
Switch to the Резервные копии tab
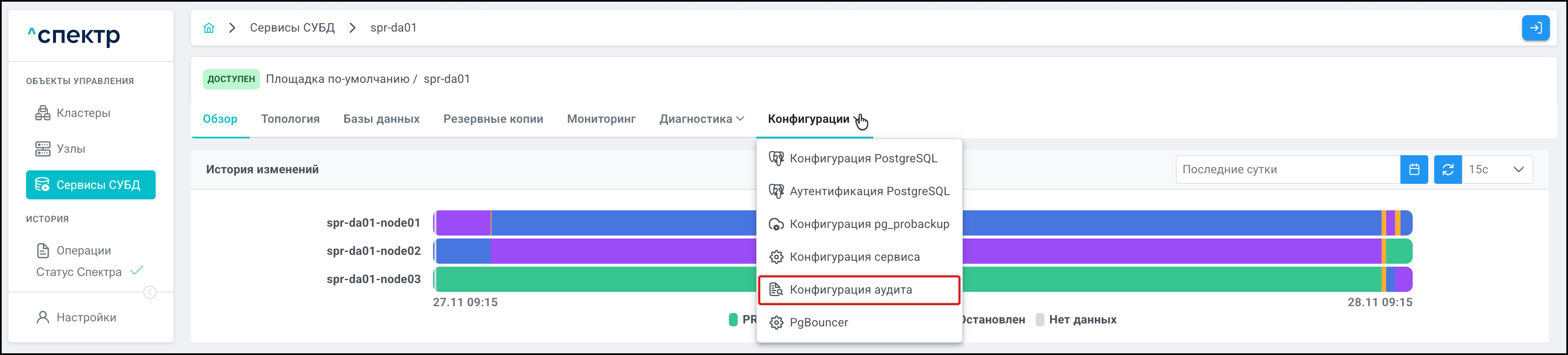click(x=492, y=119)
